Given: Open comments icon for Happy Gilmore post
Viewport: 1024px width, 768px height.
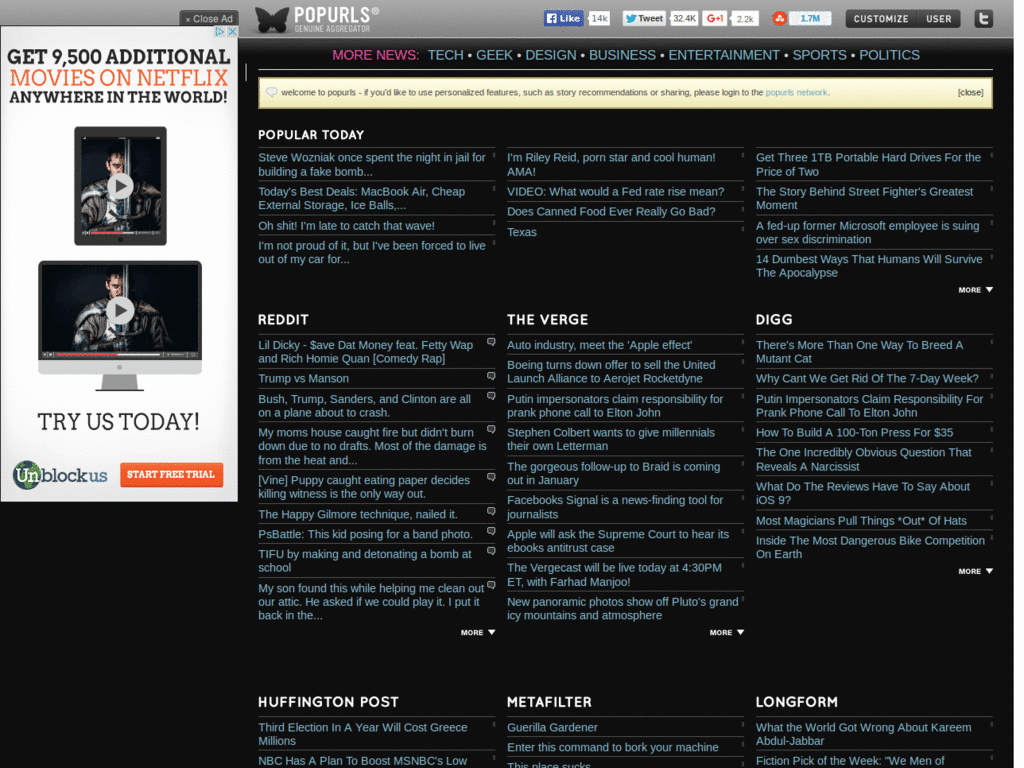Looking at the screenshot, I should point(491,512).
